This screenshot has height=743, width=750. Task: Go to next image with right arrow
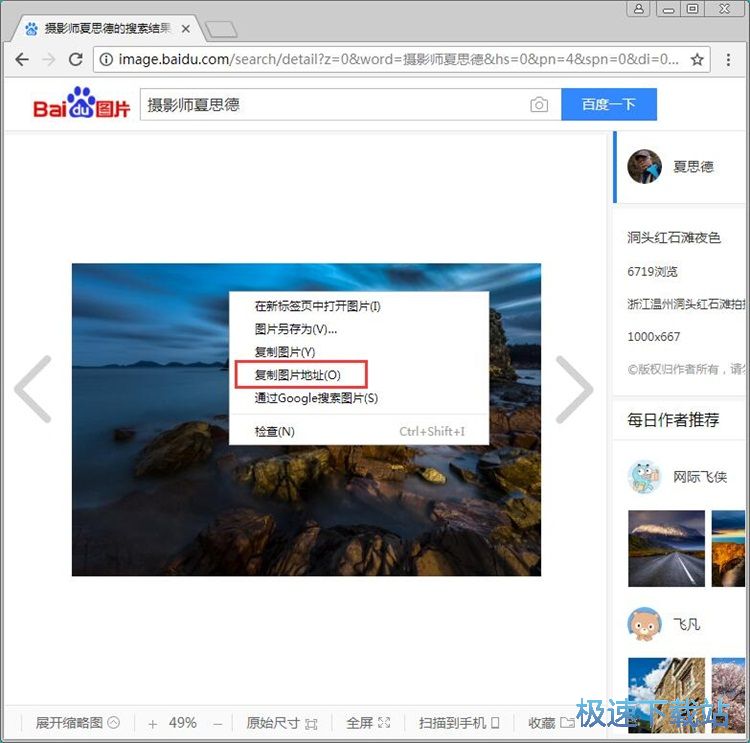[x=574, y=389]
